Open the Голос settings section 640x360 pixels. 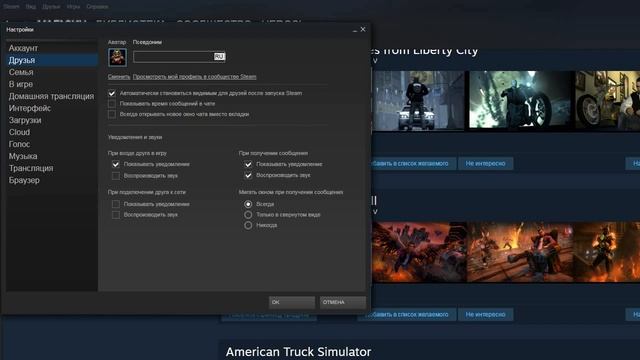click(x=19, y=144)
